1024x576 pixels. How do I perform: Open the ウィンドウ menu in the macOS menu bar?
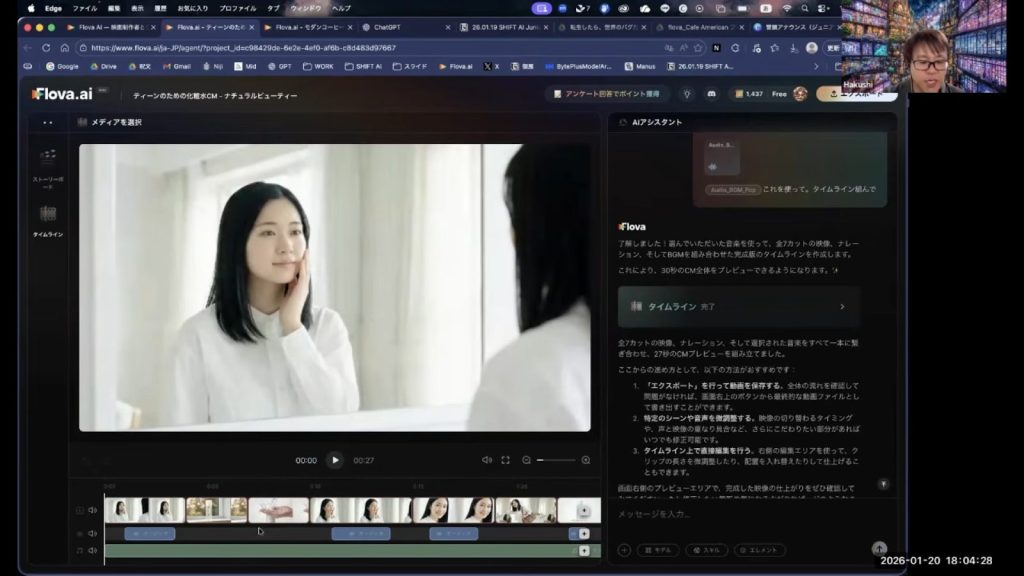point(306,8)
